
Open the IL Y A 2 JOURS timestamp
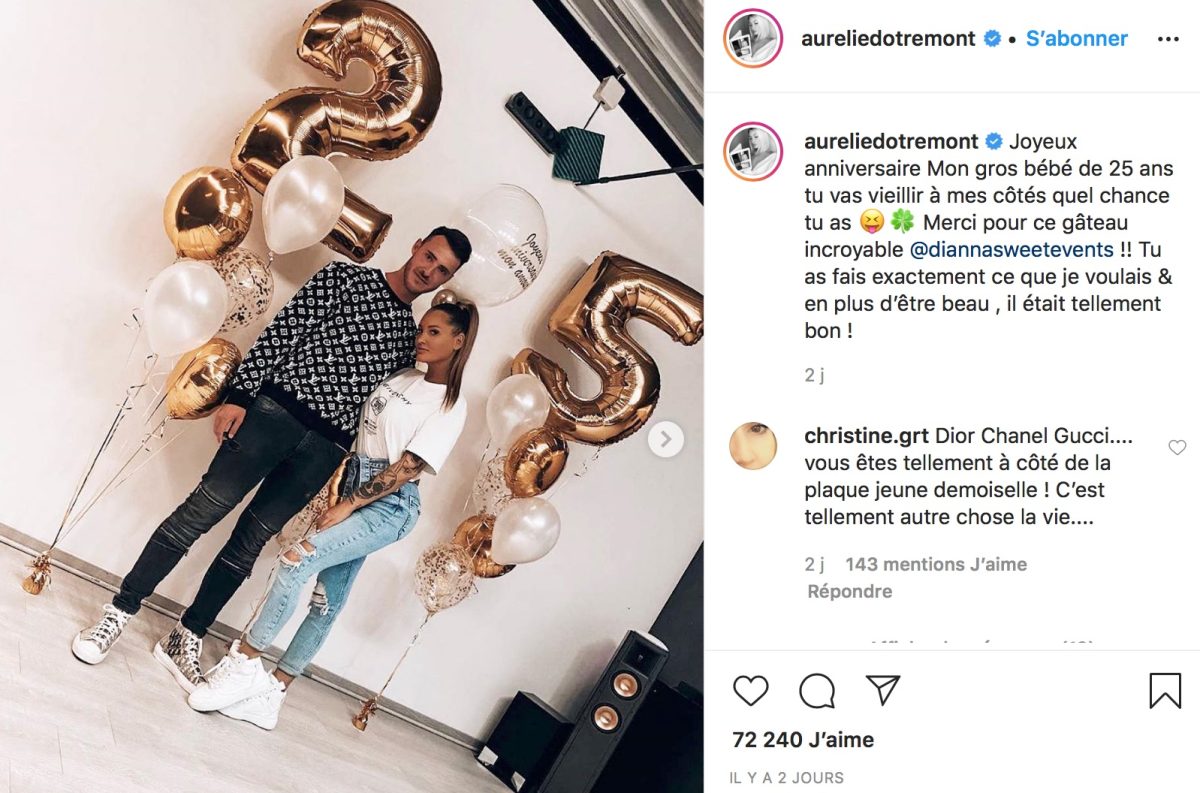786,777
